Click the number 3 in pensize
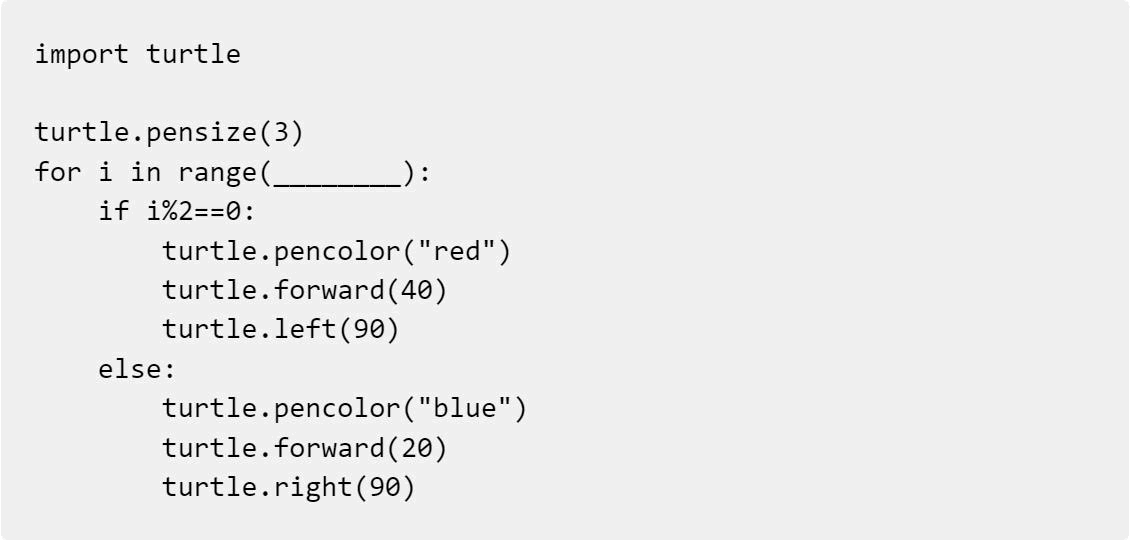The width and height of the screenshot is (1131, 540). tap(281, 133)
